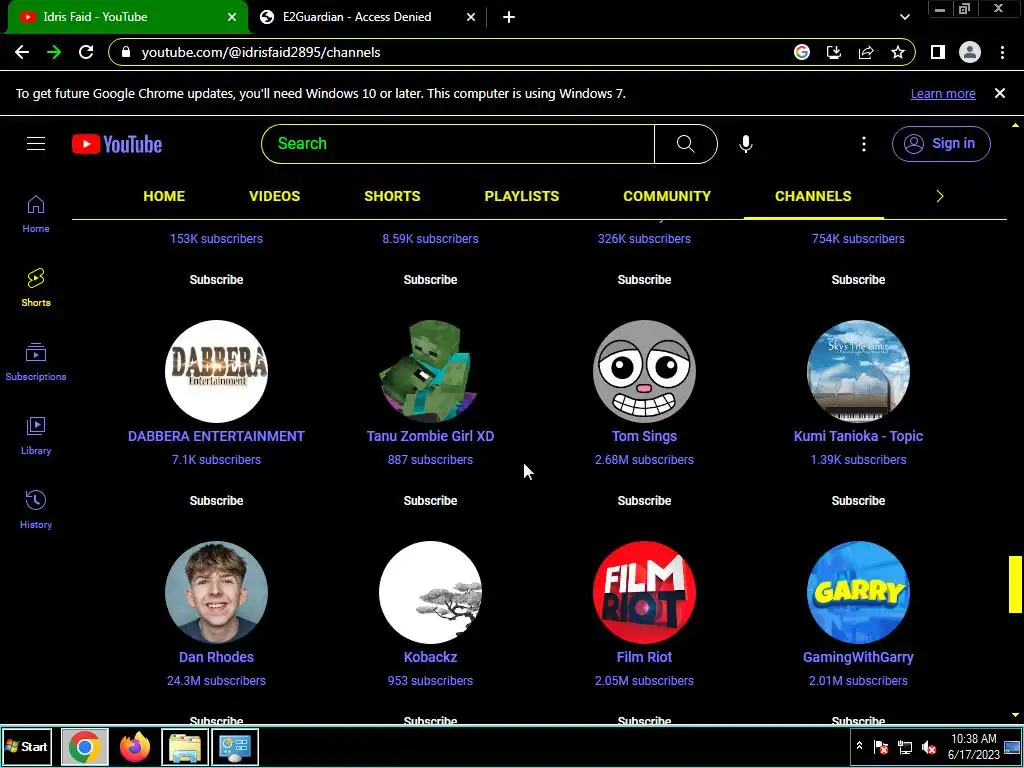Screen dimensions: 1024x768
Task: Close the Idris Faid - YouTube tab
Action: pos(232,17)
